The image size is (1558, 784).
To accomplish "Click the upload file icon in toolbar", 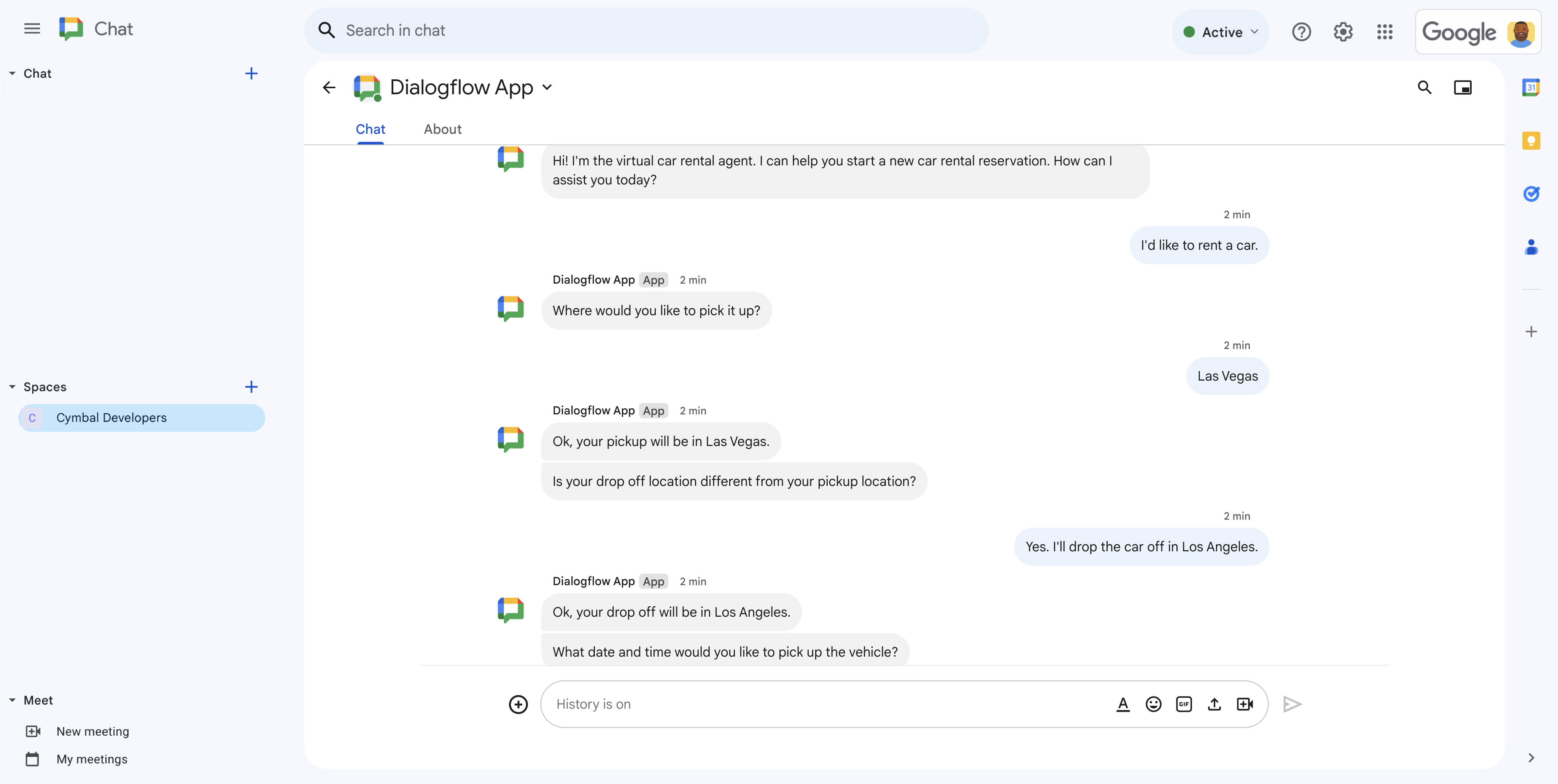I will tap(1214, 704).
